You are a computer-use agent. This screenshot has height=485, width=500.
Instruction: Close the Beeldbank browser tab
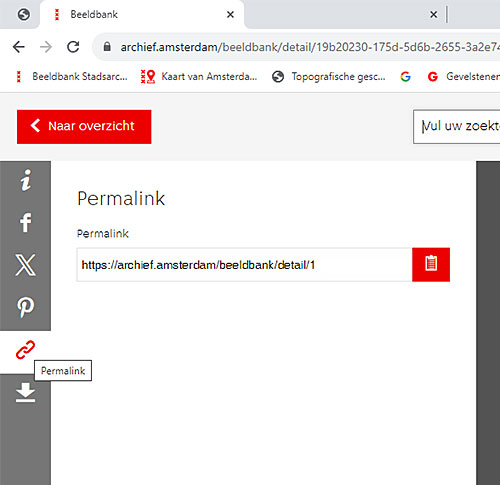230,14
